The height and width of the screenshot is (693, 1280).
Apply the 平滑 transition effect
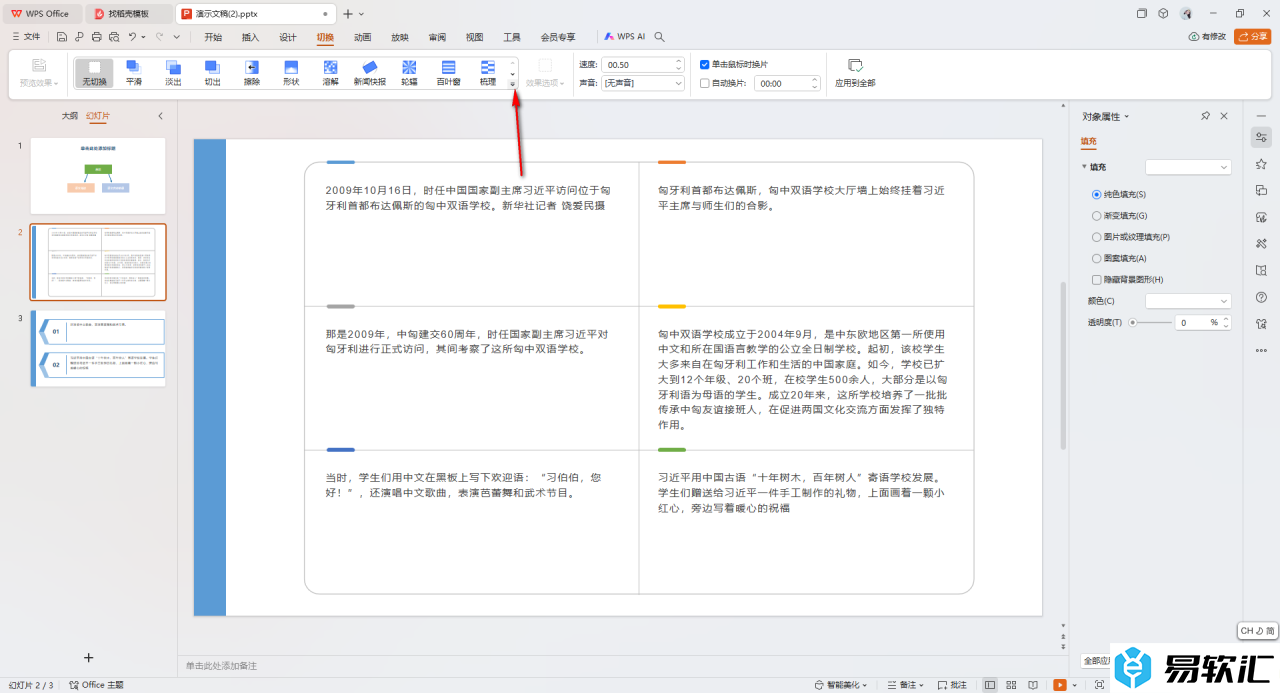pyautogui.click(x=134, y=73)
